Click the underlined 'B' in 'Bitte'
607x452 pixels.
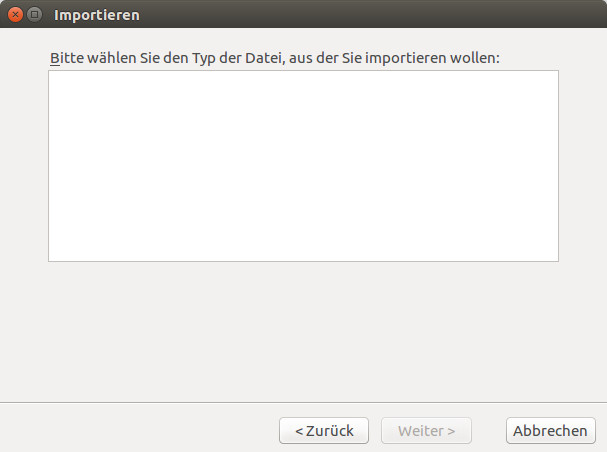[54, 58]
